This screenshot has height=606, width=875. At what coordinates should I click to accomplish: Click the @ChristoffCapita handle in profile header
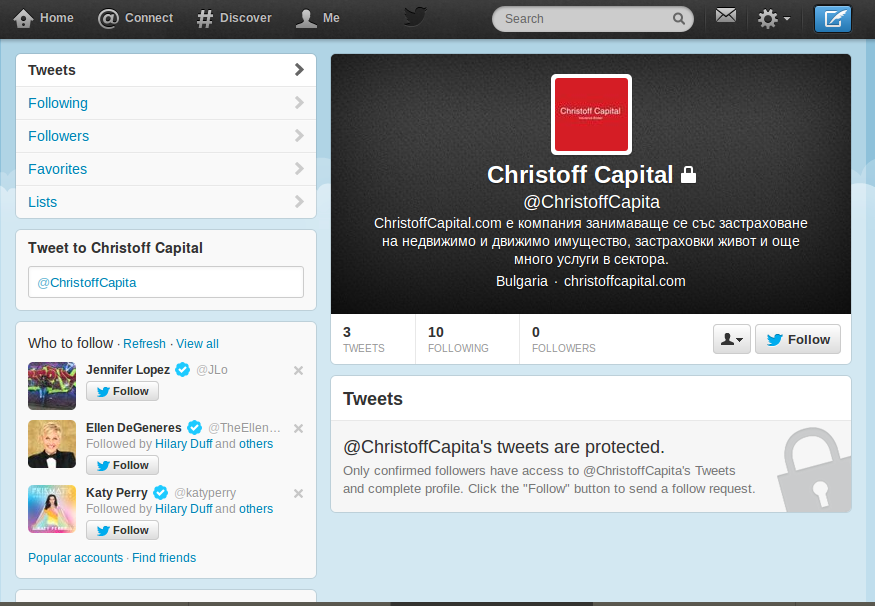point(592,202)
